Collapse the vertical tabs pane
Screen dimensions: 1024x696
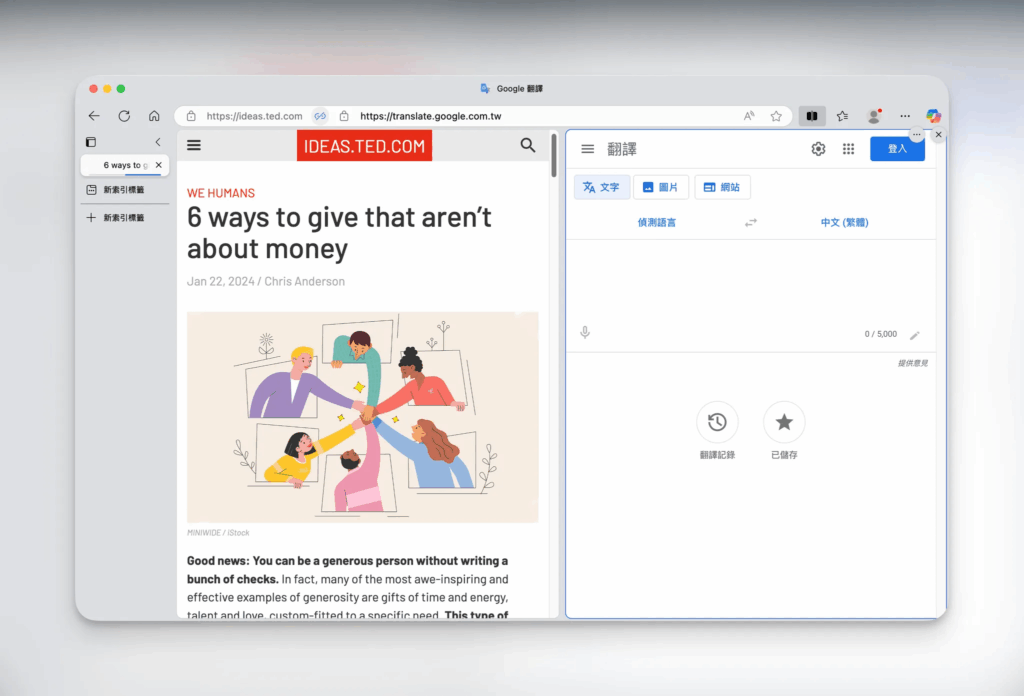pos(157,142)
